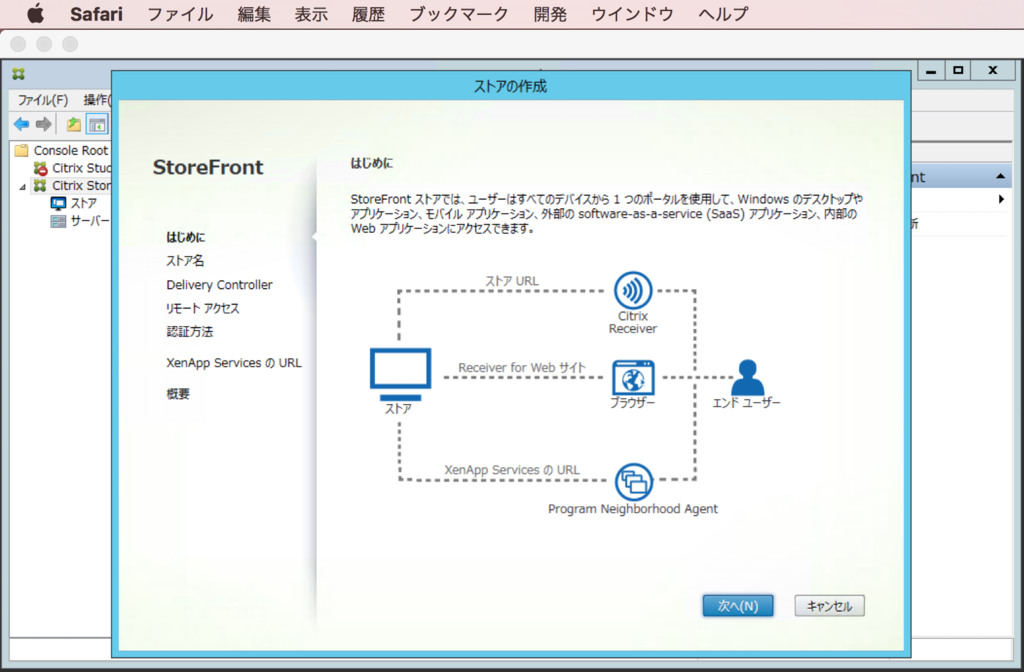Click the forward arrow toolbar icon
The image size is (1024, 672).
(44, 123)
